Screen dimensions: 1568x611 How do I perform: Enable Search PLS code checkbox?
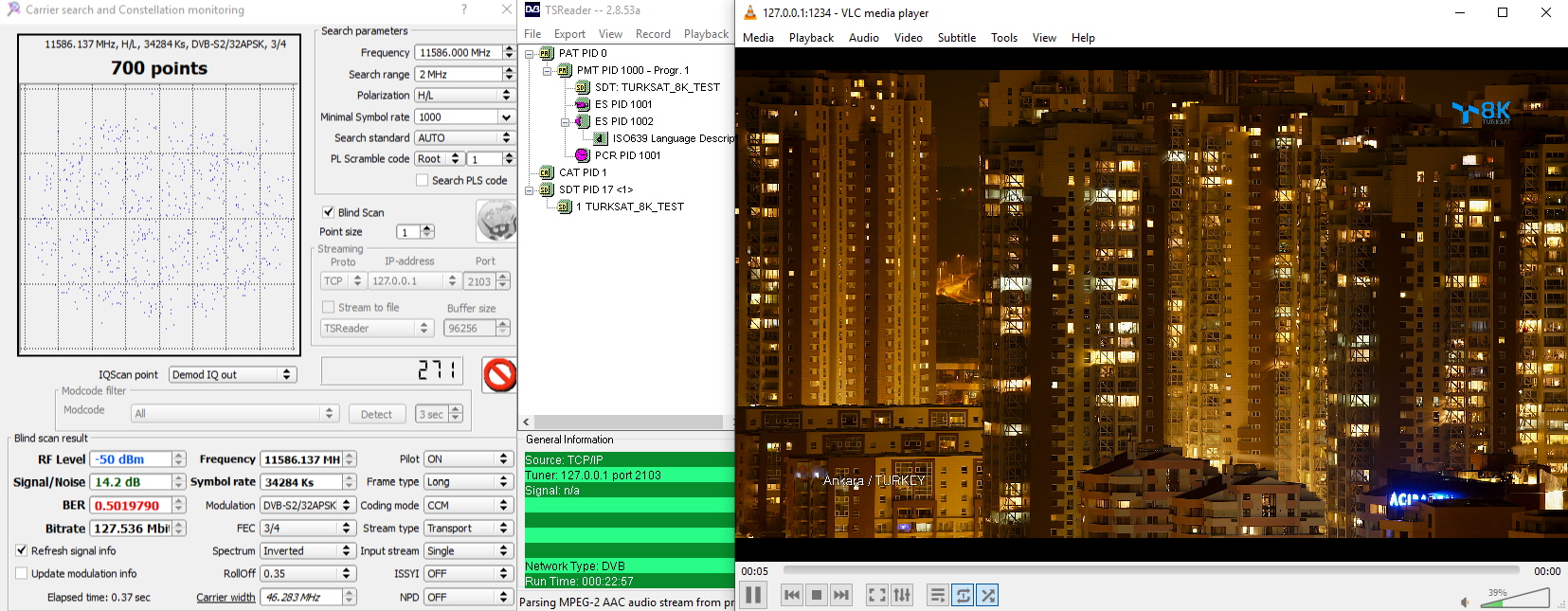point(423,180)
